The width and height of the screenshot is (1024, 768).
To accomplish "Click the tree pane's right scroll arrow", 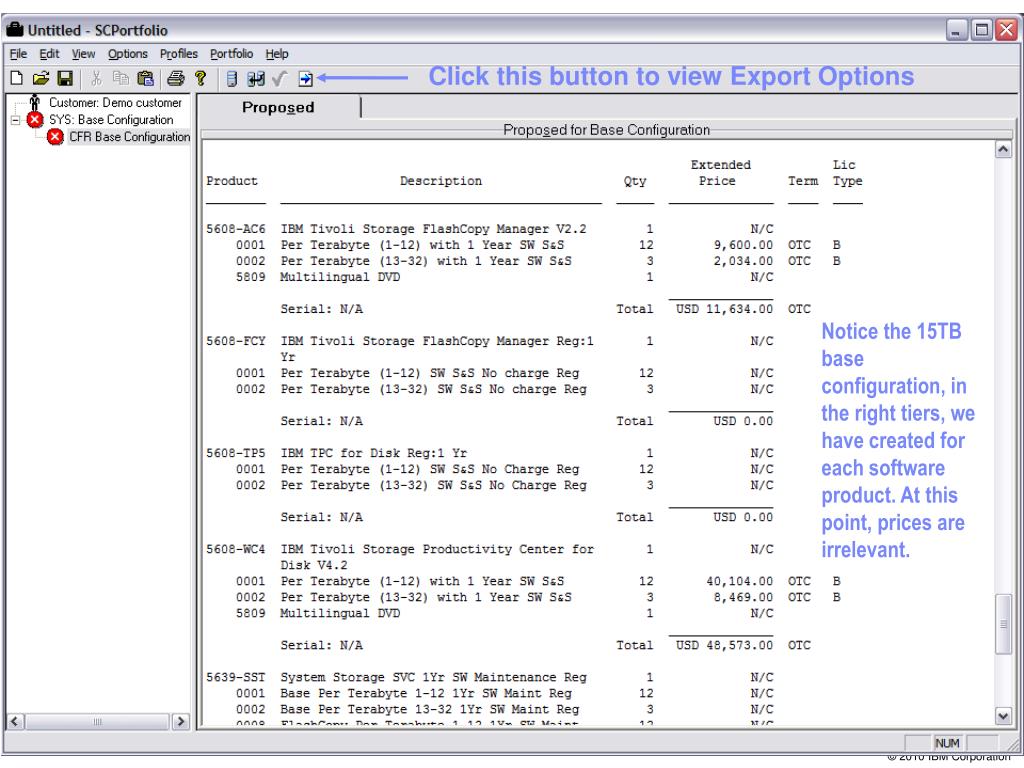I will point(180,722).
